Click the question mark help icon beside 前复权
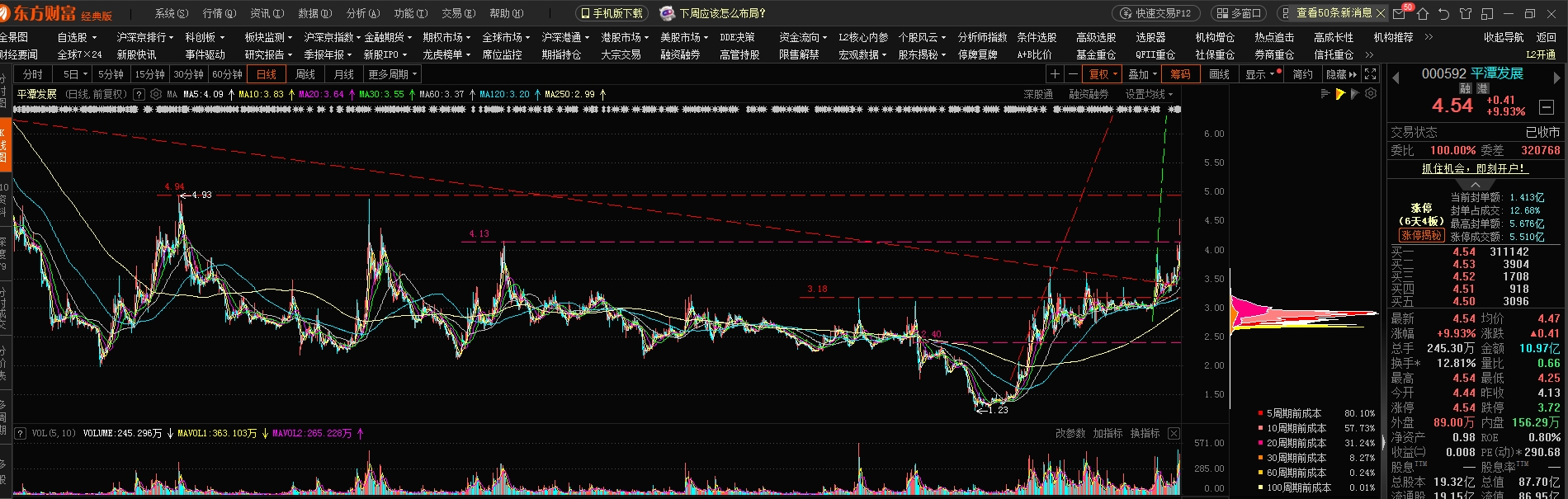The height and width of the screenshot is (499, 1568). (139, 95)
